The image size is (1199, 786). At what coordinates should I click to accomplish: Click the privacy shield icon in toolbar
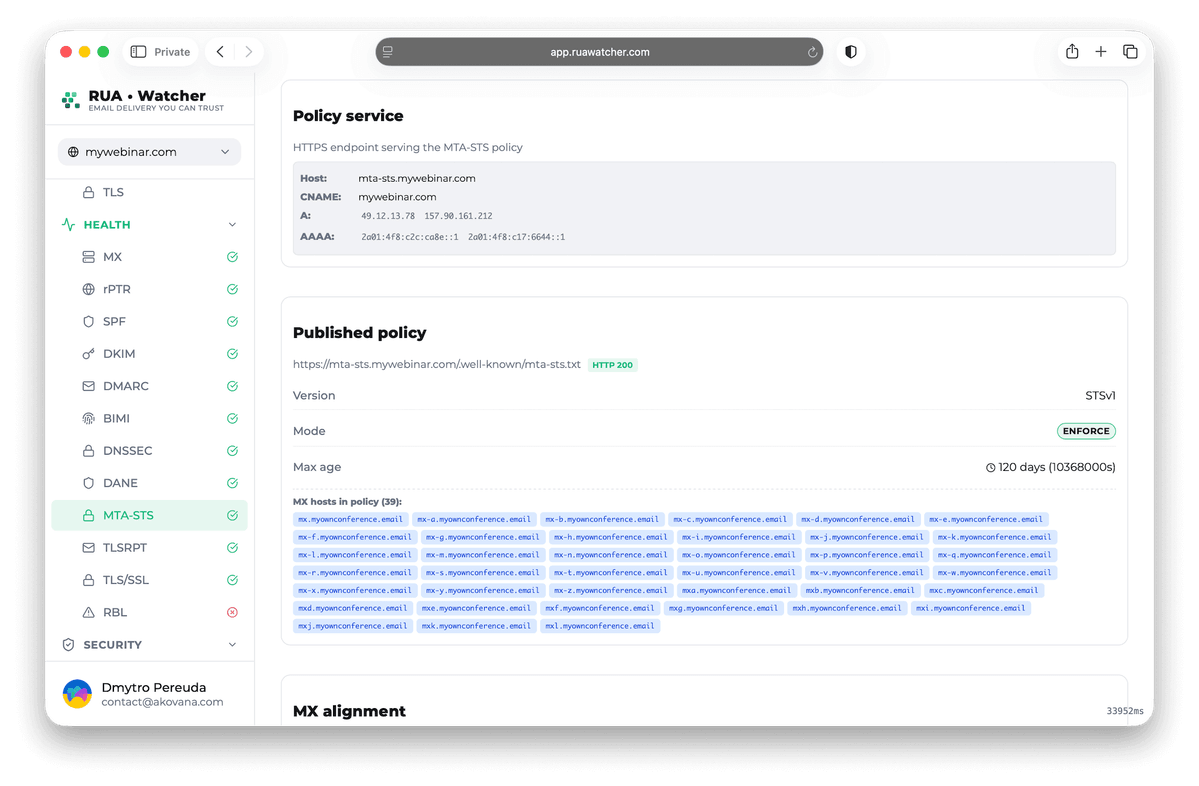pos(851,52)
